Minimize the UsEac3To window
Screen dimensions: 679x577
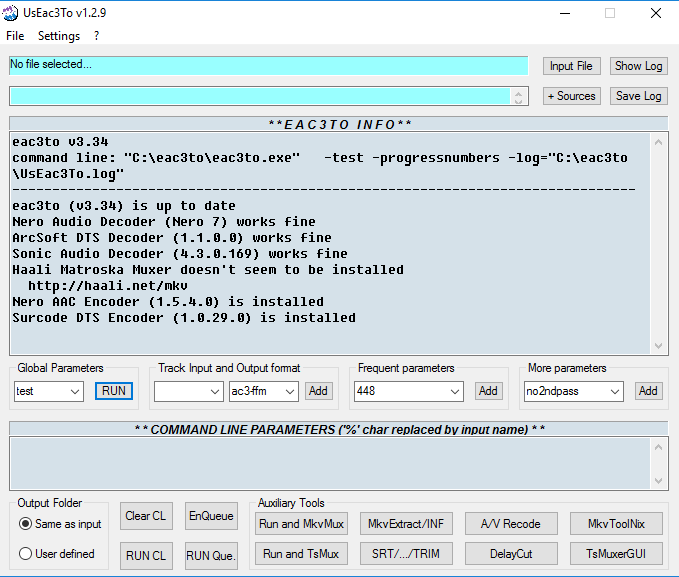click(565, 13)
